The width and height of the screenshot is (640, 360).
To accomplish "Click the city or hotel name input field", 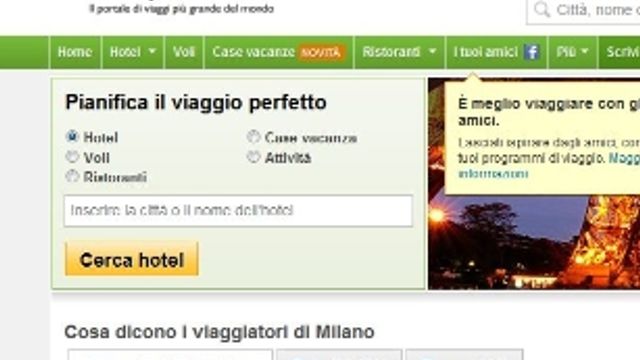I will (238, 211).
